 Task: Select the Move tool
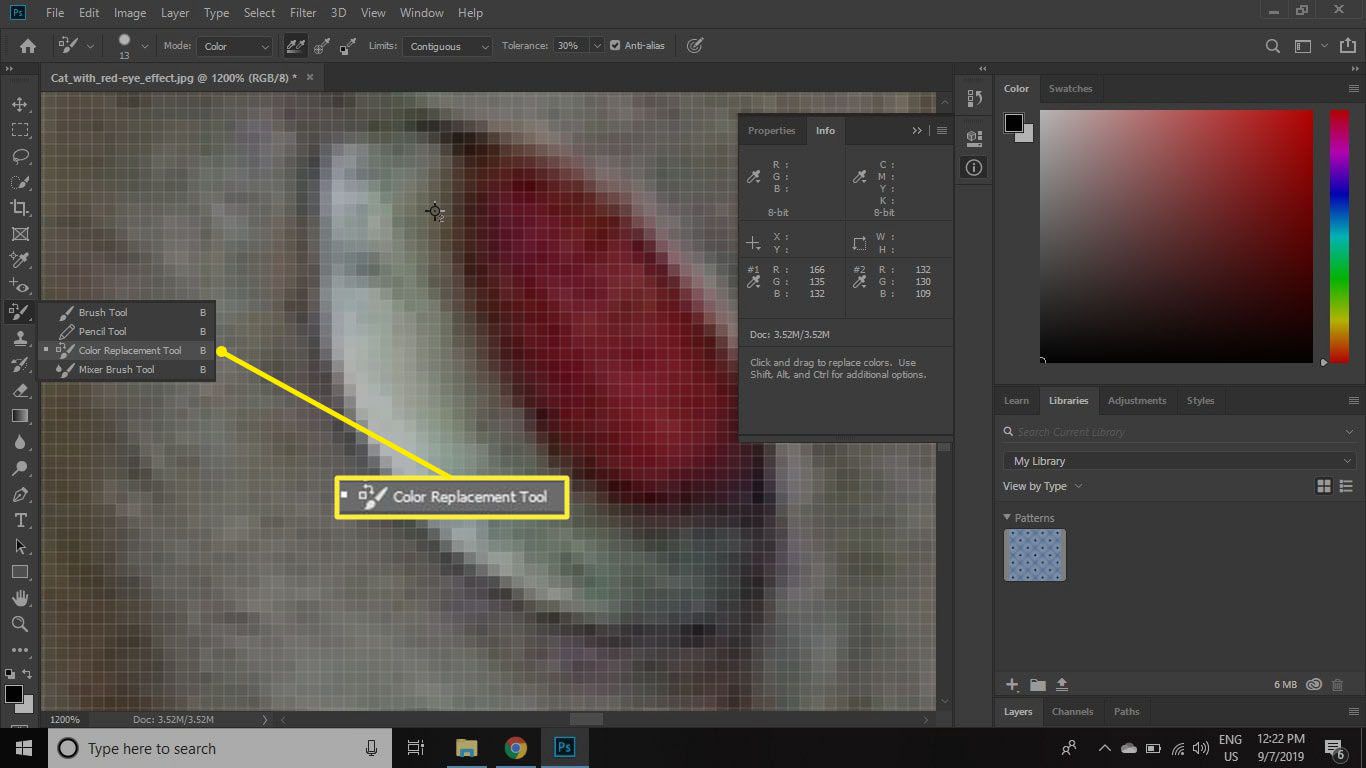tap(19, 104)
